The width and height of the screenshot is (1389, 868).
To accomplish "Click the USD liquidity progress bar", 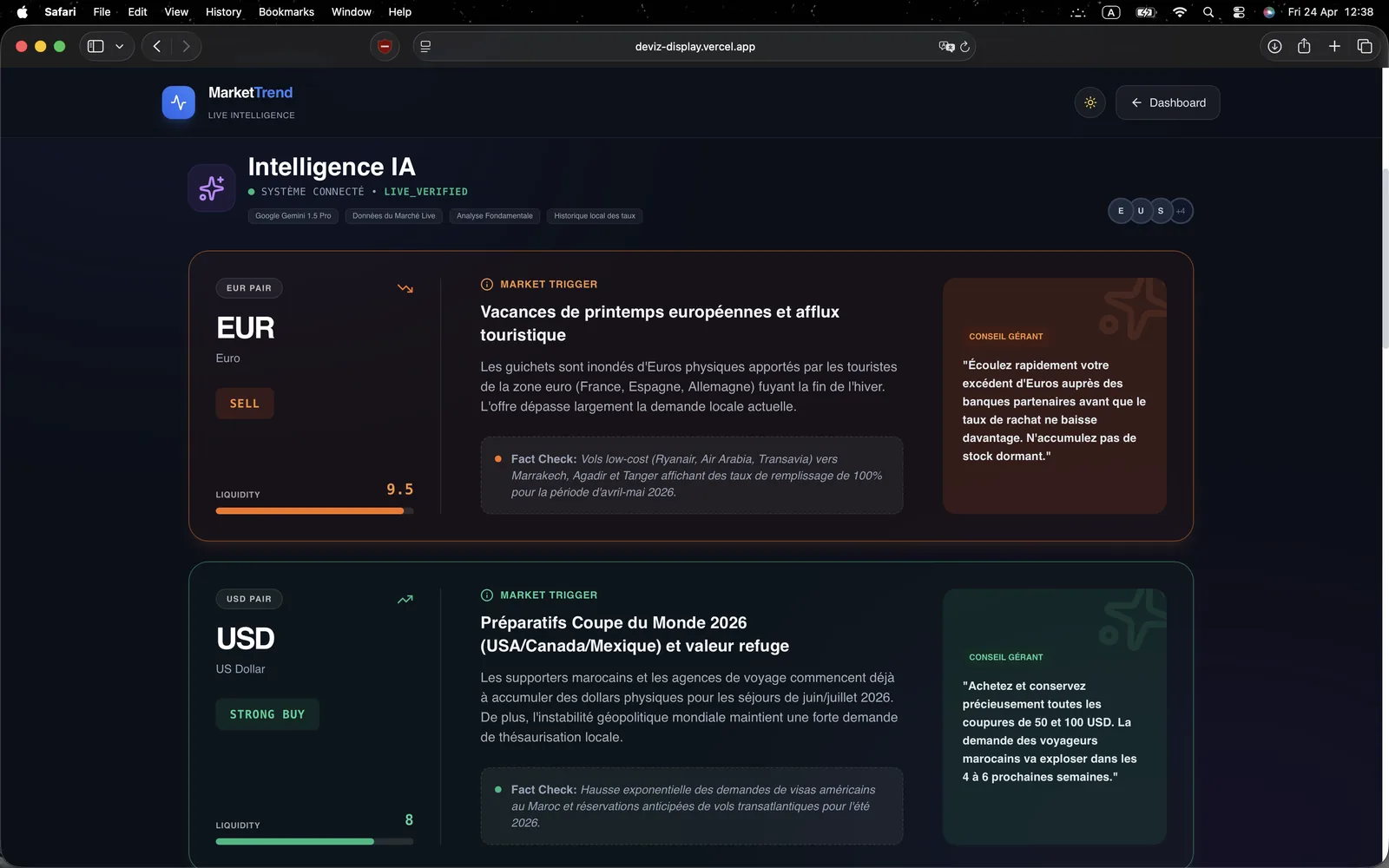I will point(314,842).
